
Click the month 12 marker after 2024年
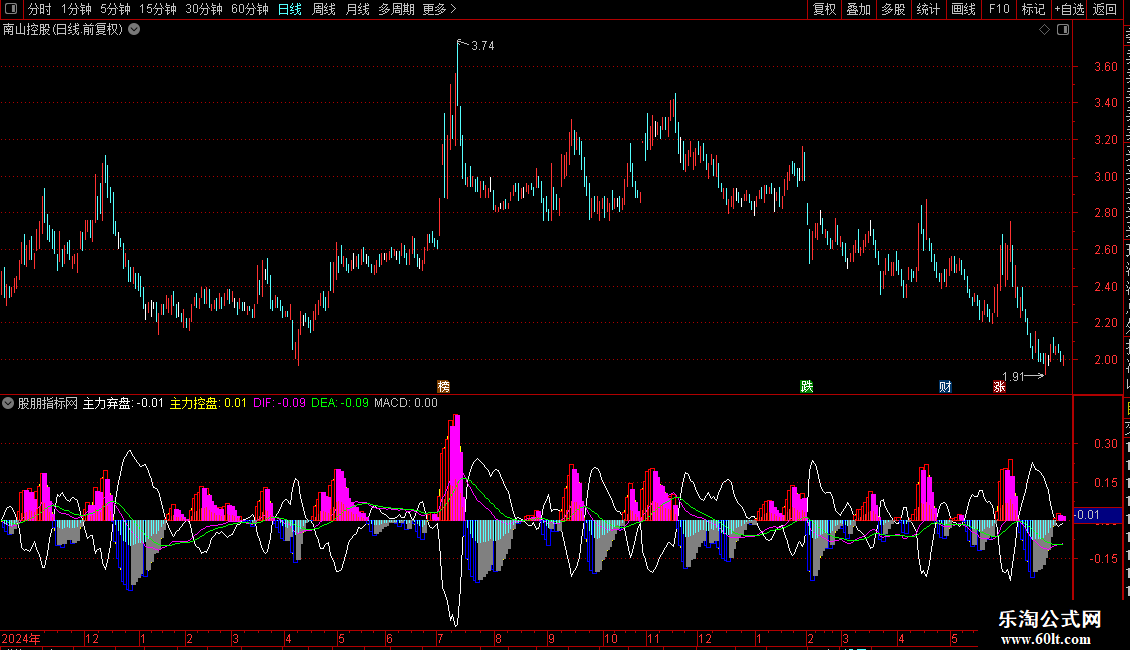pyautogui.click(x=92, y=638)
